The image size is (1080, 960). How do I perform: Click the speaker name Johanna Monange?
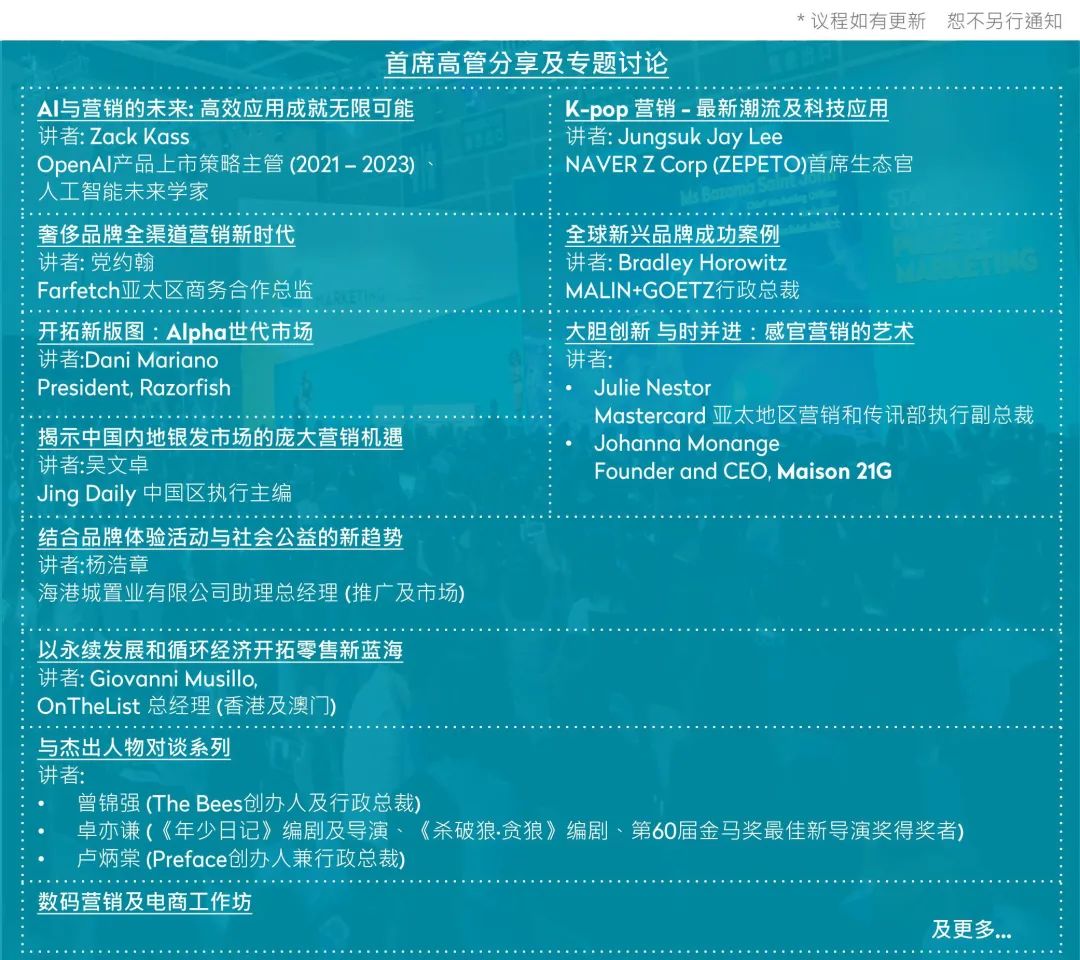click(x=687, y=444)
